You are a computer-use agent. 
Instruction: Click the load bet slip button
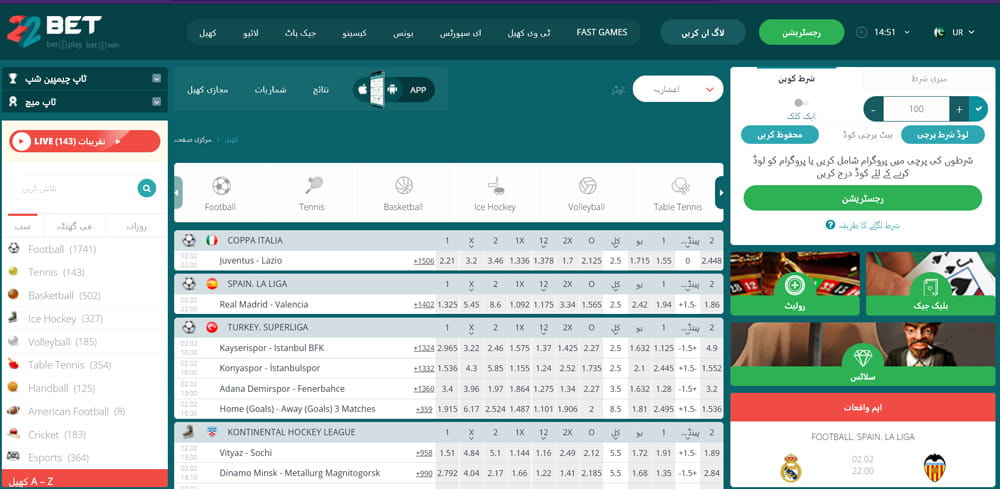click(x=942, y=135)
